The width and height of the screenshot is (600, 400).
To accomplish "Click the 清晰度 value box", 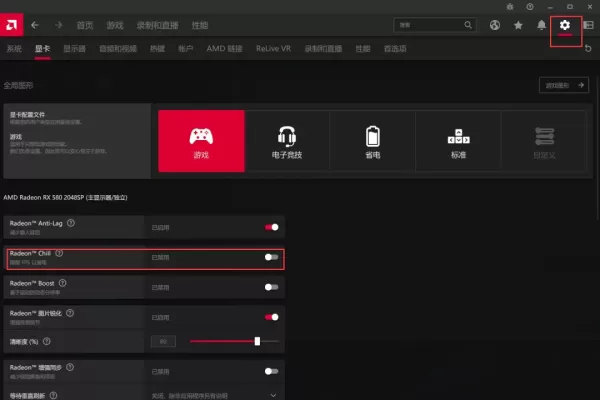I will 163,341.
